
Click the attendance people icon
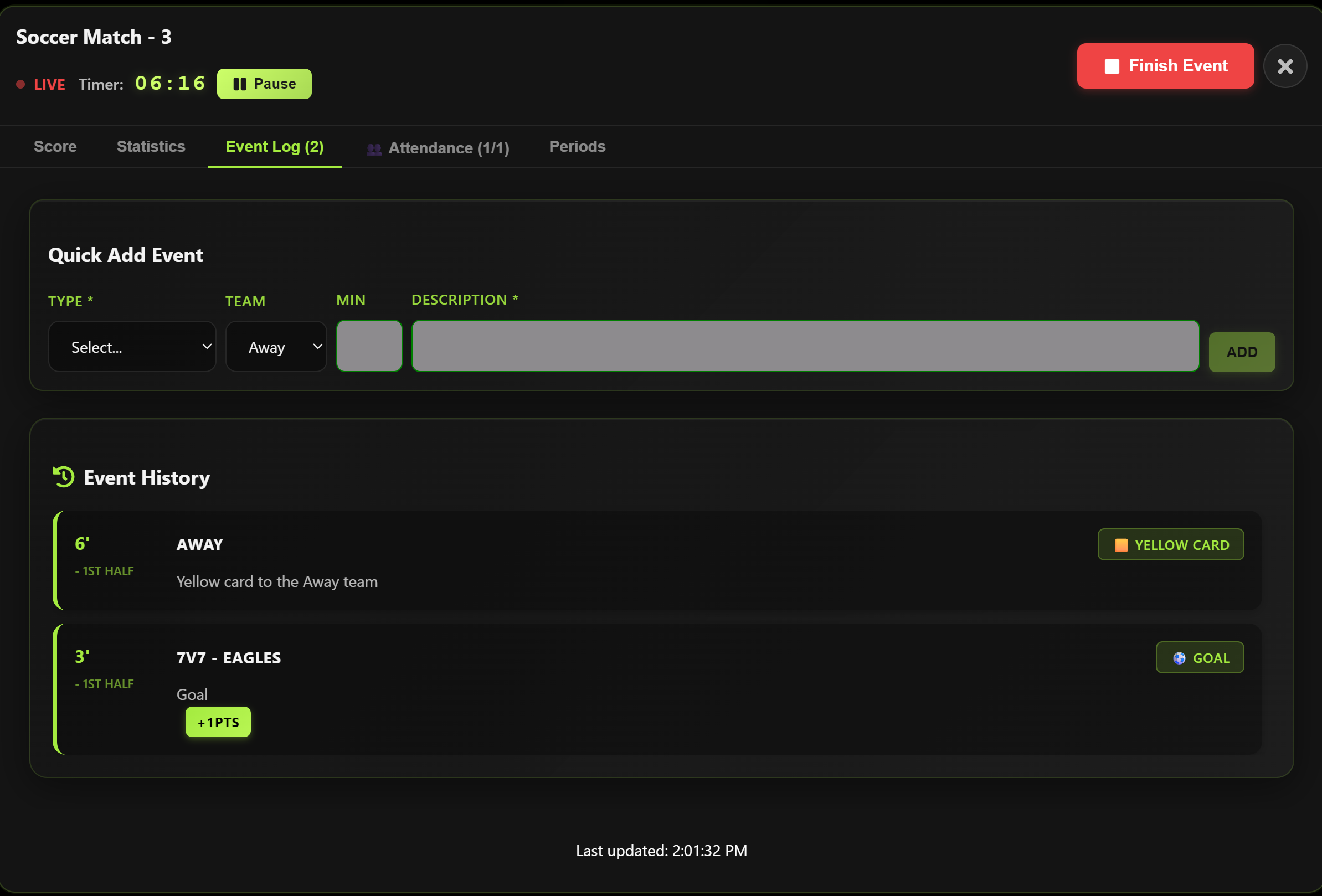(x=374, y=149)
